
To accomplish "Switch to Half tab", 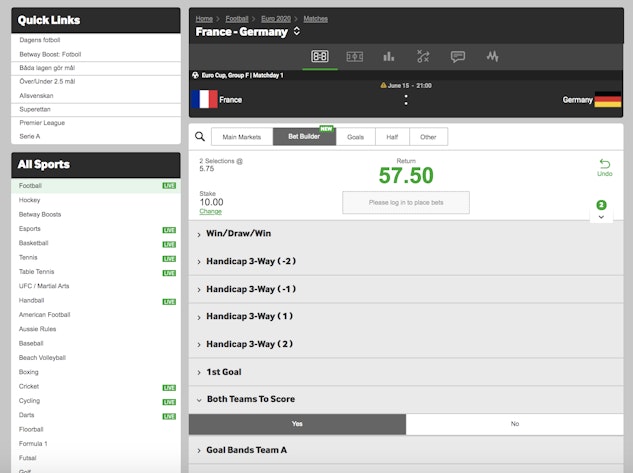I will click(x=392, y=137).
